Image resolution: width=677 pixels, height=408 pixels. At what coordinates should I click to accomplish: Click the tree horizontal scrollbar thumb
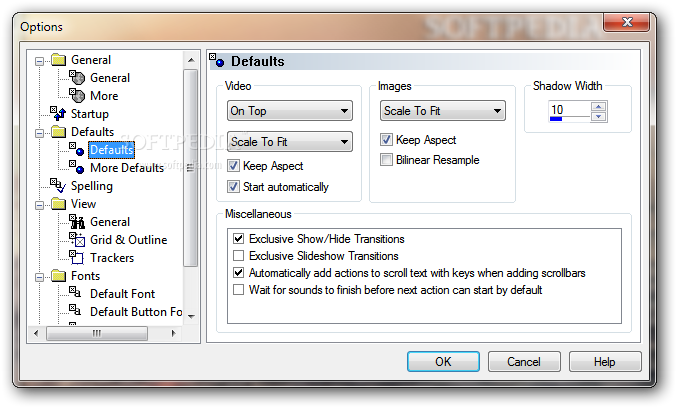(x=97, y=333)
